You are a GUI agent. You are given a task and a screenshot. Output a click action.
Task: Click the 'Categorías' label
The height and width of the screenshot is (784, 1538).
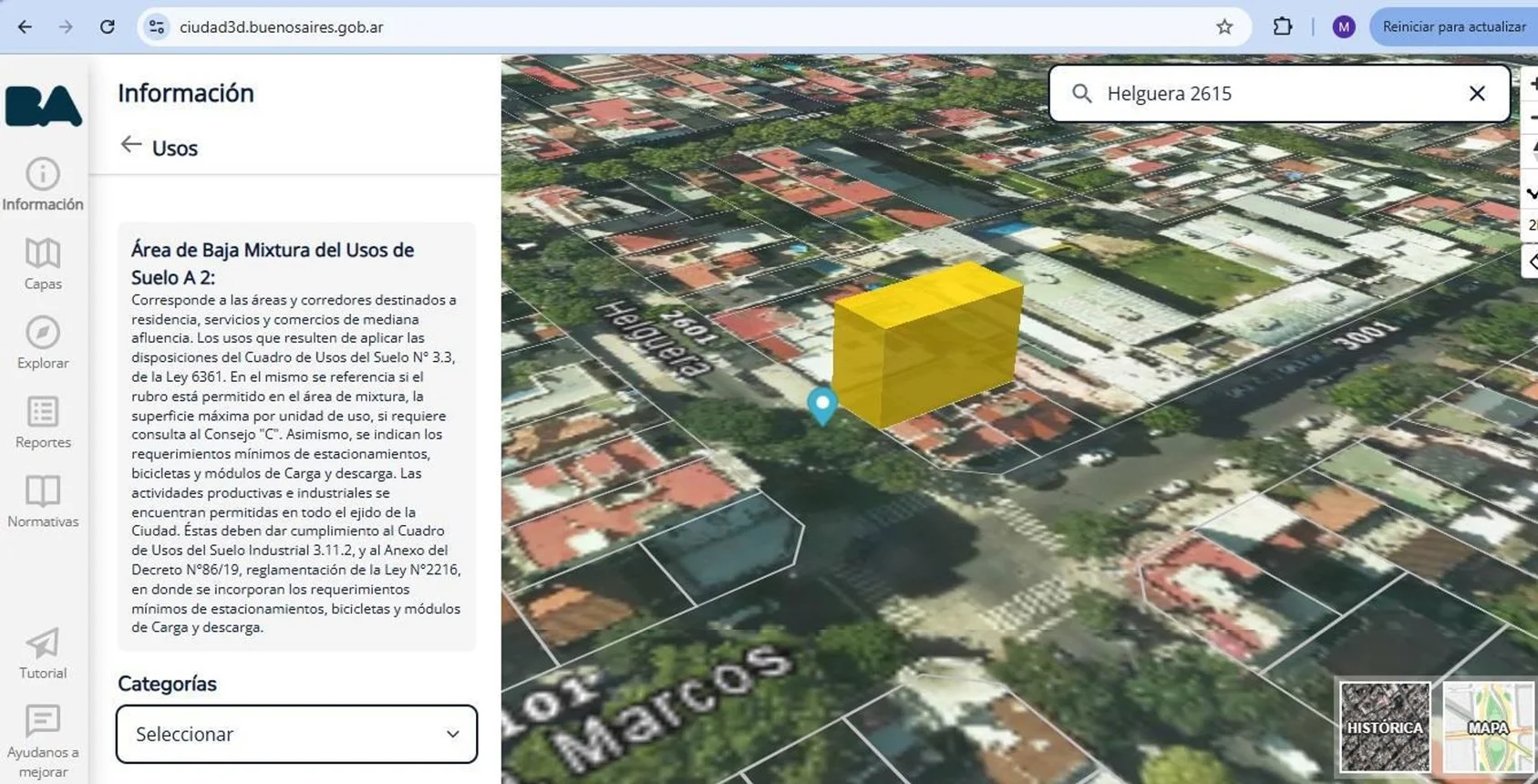coord(167,684)
